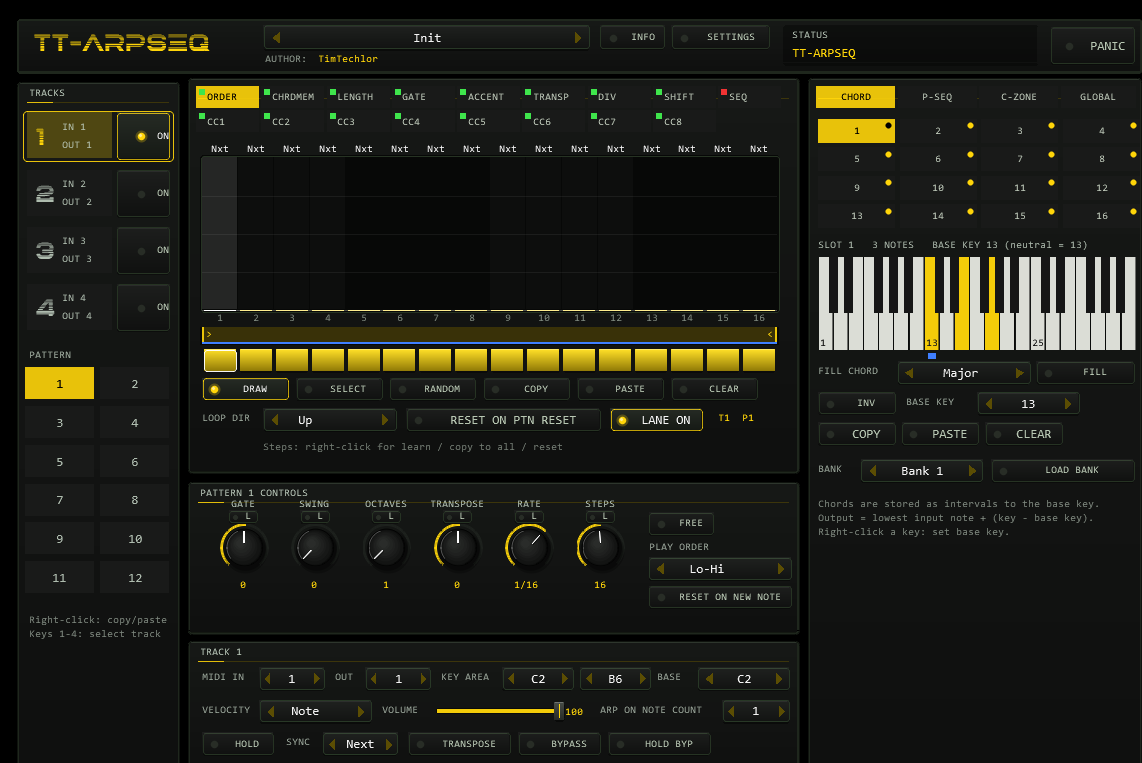Click next Loop Dir arrow next to Up
This screenshot has height=763, width=1142.
[385, 420]
